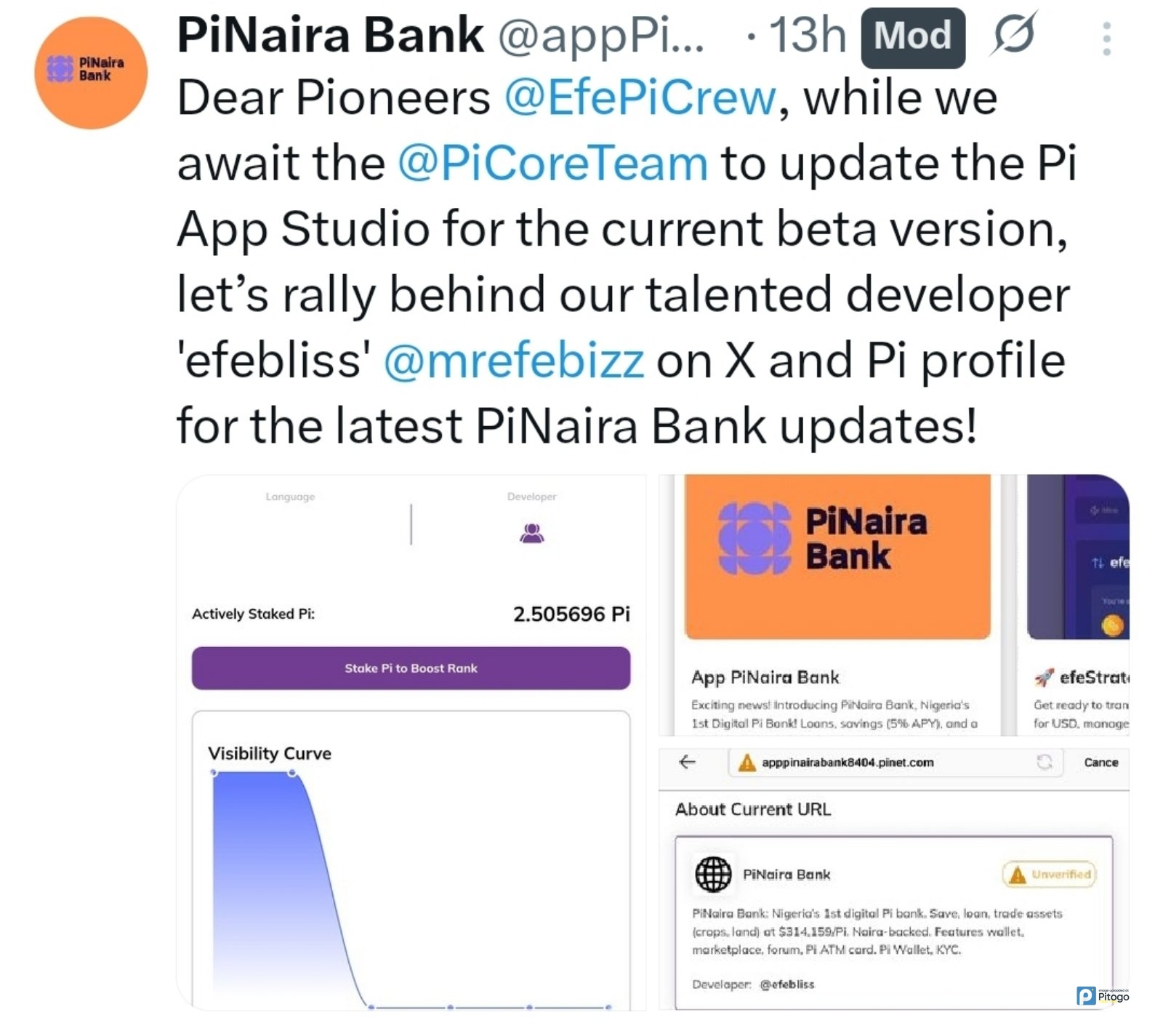This screenshot has width=1163, height=1036.
Task: Click the Cancel button next to the URL
Action: [x=1100, y=763]
